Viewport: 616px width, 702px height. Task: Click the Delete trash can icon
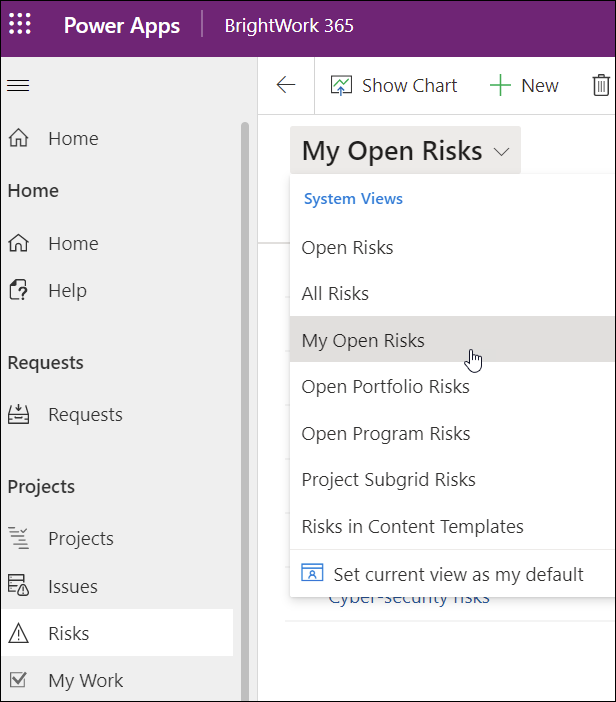(601, 86)
